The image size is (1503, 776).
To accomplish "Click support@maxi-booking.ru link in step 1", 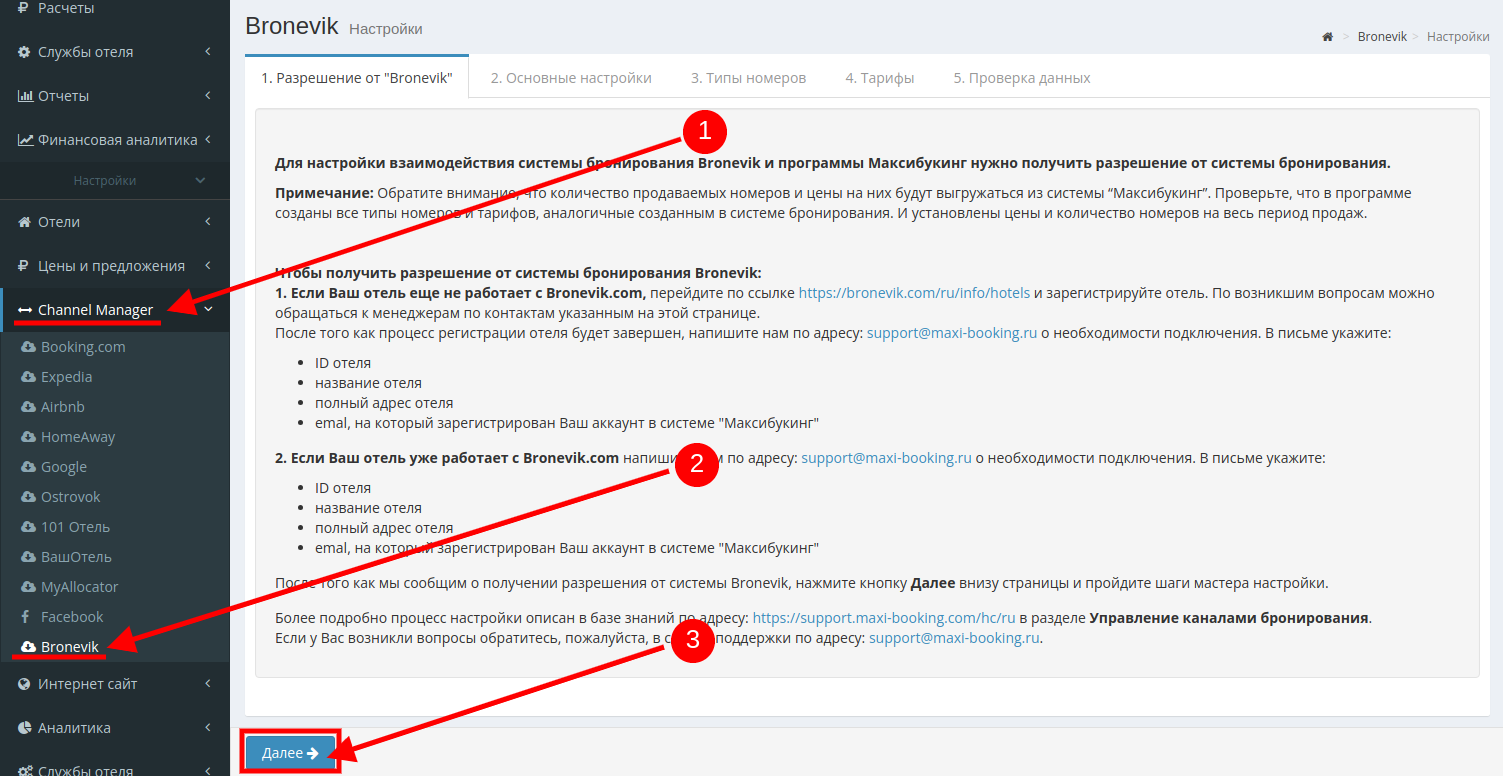I will pos(952,333).
